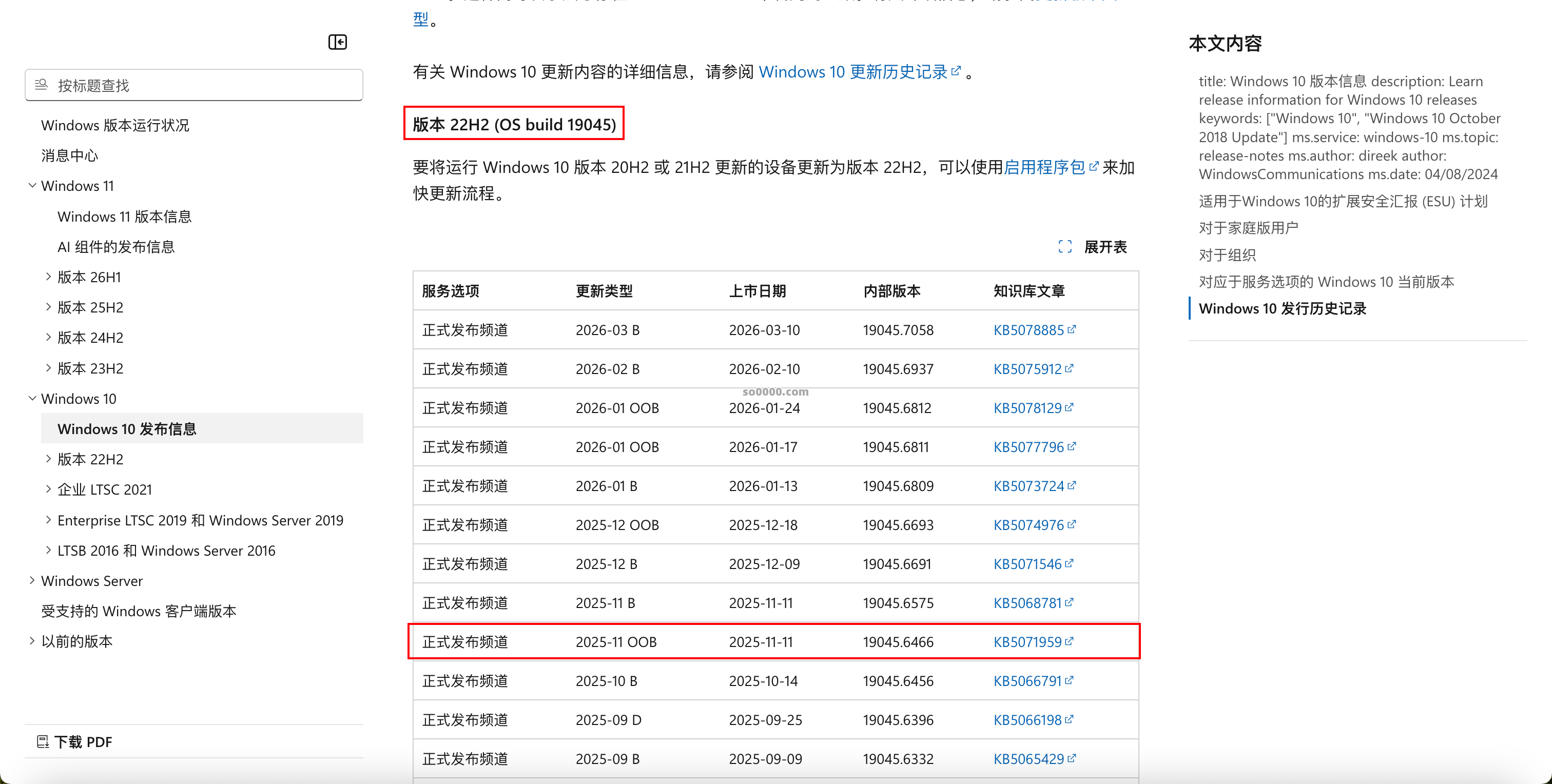The height and width of the screenshot is (784, 1552).
Task: Click external link icon beside KB5078885
Action: click(1071, 329)
